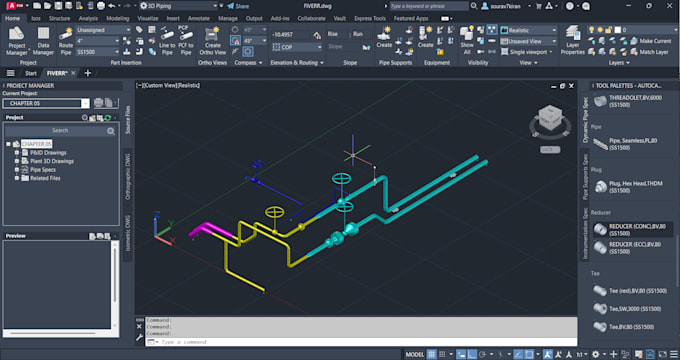Switch to the Isos ribbon tab
This screenshot has height=360, width=680.
(36, 19)
